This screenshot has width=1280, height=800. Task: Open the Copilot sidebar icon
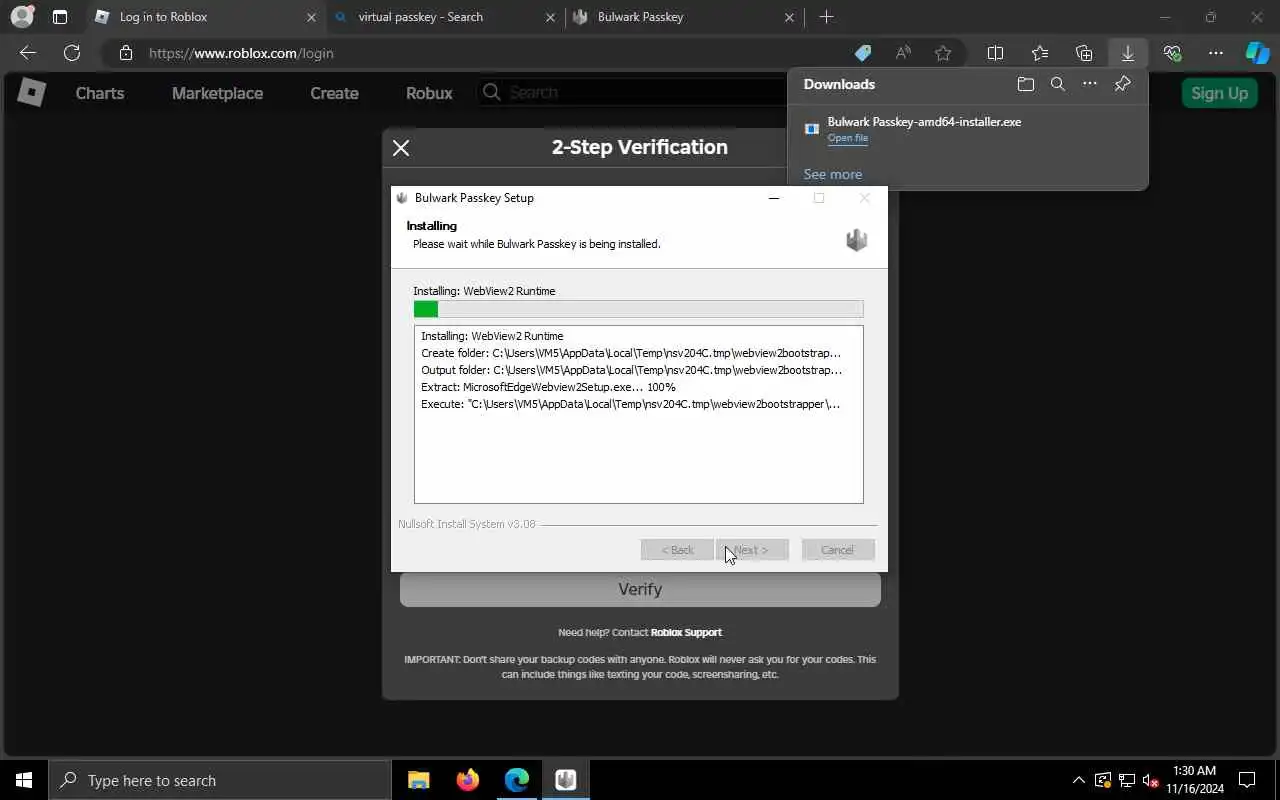[x=1257, y=53]
